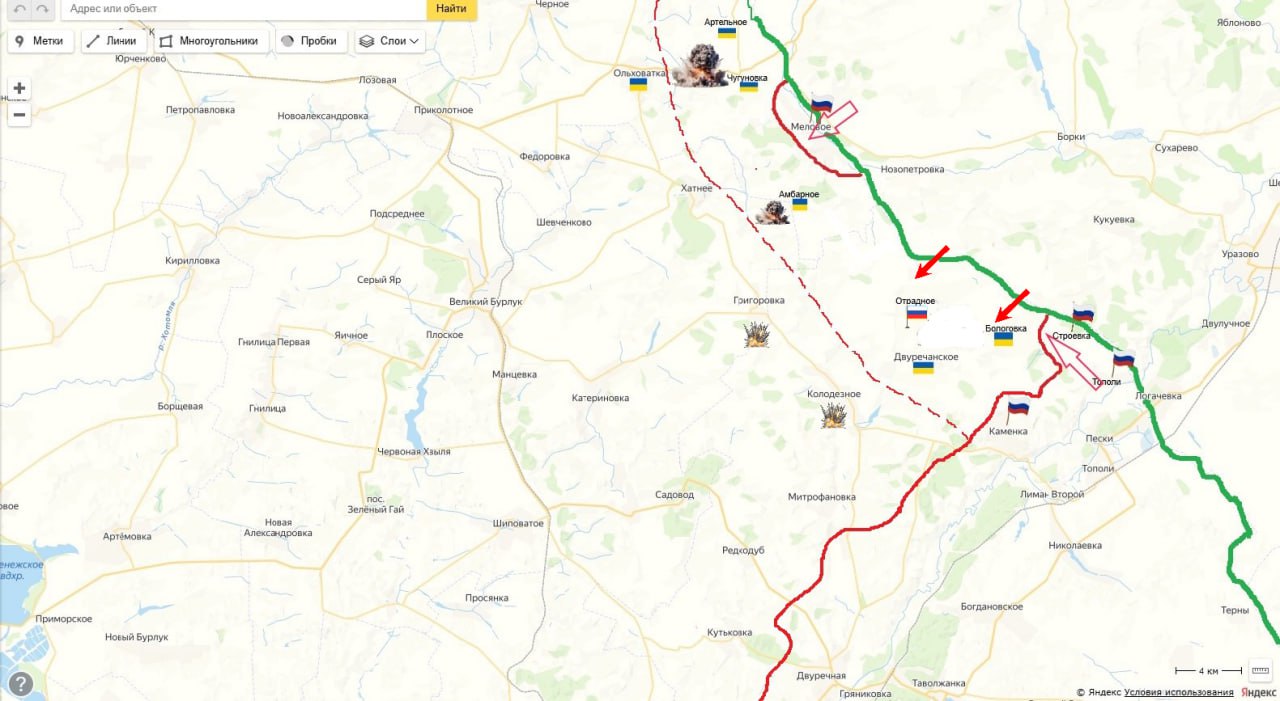Click the address search input field
The image size is (1280, 701).
[x=243, y=9]
